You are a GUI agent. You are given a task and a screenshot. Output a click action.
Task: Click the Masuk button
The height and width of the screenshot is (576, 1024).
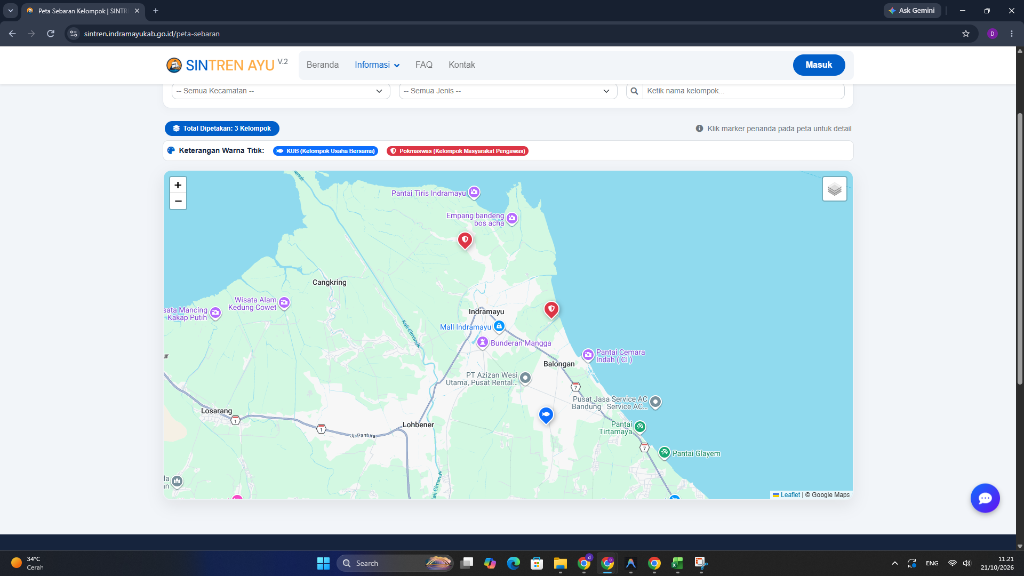[818, 65]
